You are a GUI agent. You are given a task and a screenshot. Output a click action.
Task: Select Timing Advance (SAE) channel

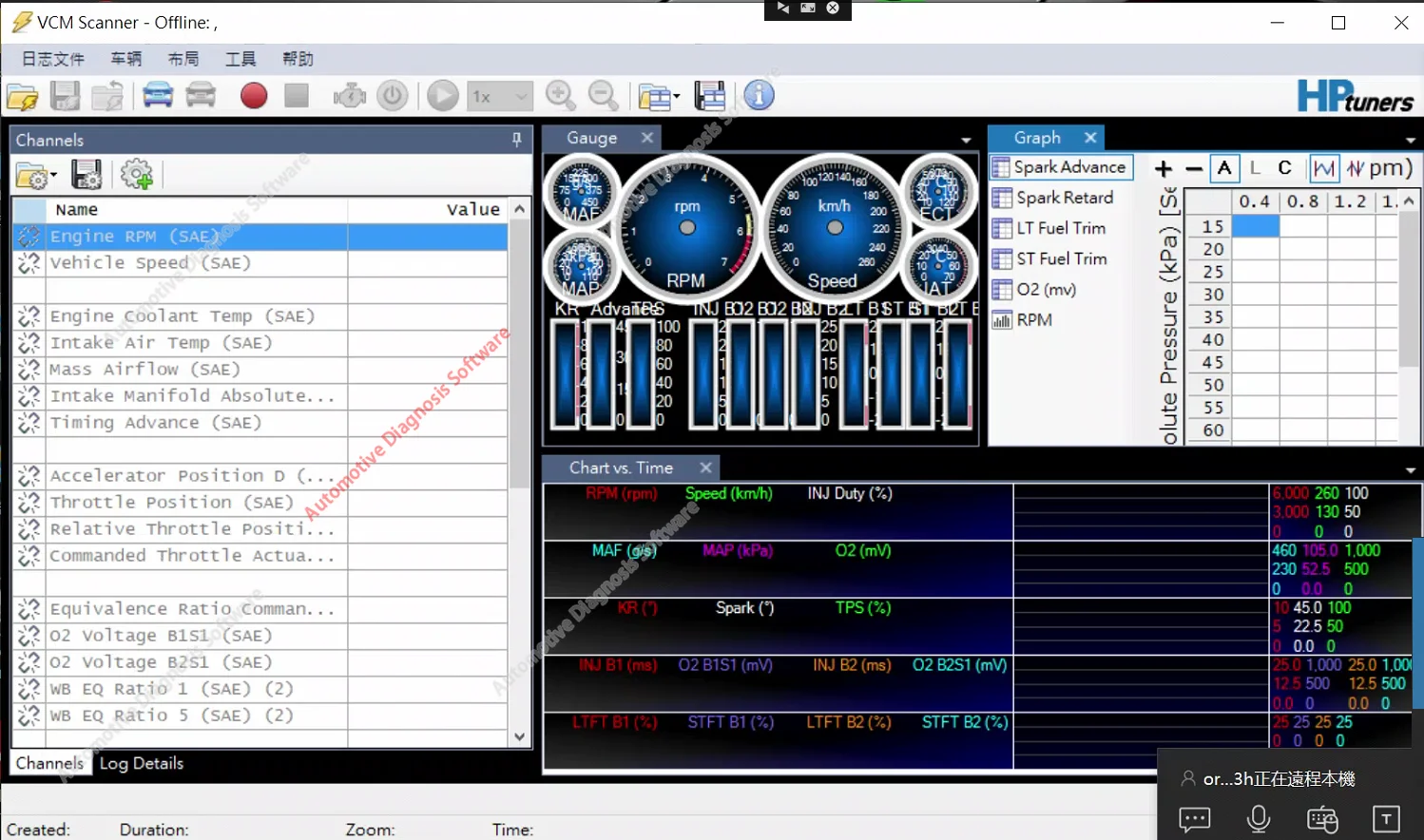click(260, 423)
